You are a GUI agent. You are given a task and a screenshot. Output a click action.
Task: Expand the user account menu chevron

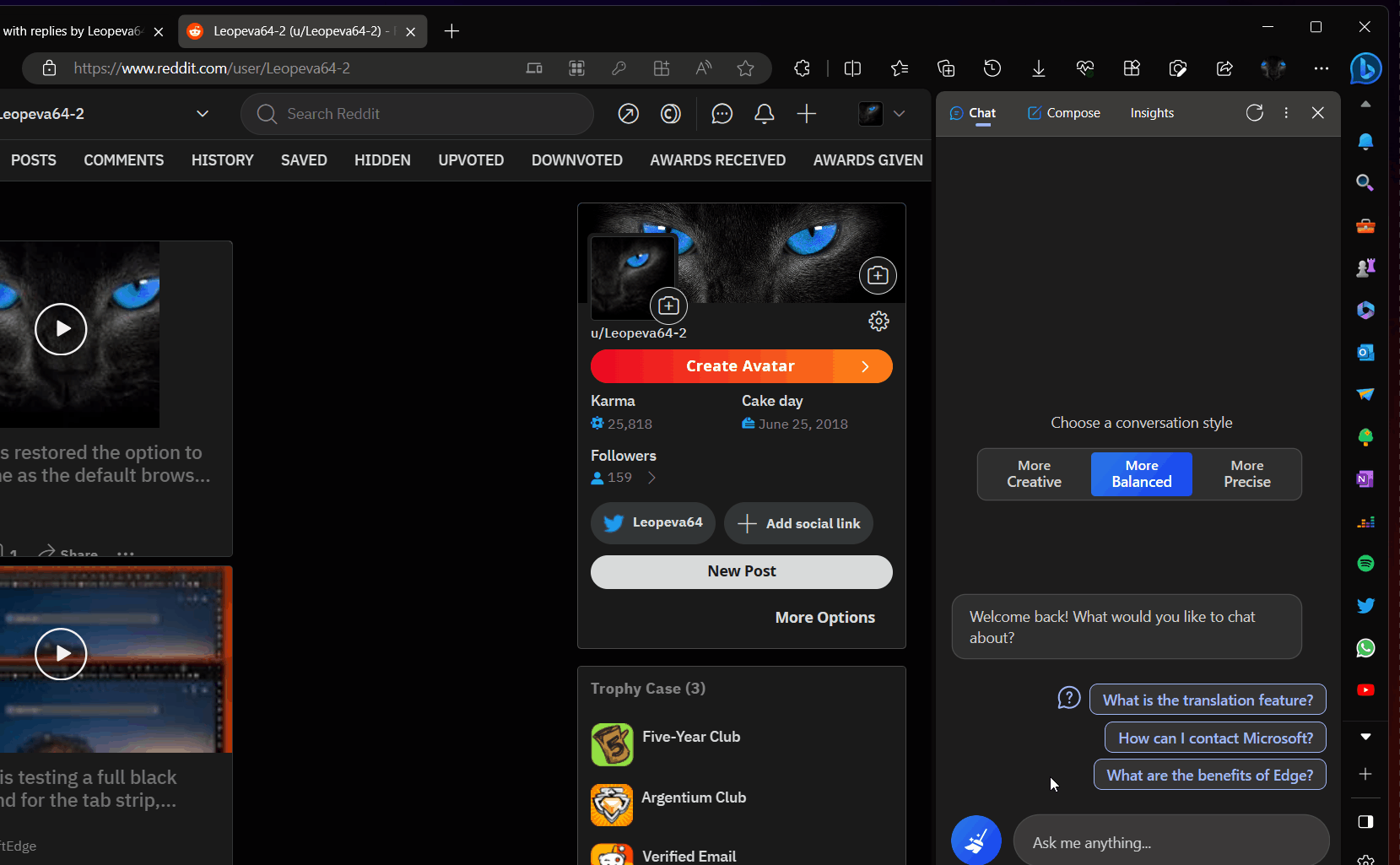pyautogui.click(x=900, y=114)
